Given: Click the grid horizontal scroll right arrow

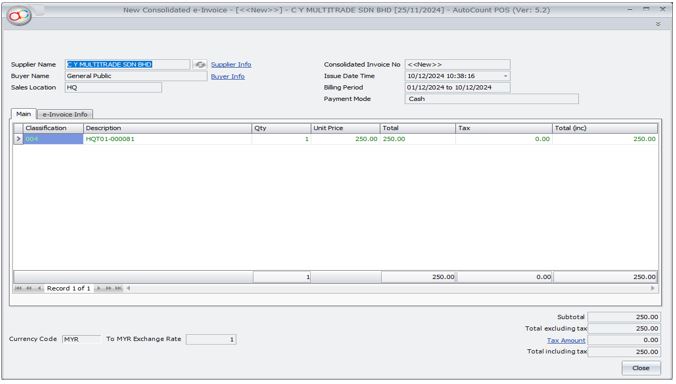Looking at the screenshot, I should (x=653, y=288).
